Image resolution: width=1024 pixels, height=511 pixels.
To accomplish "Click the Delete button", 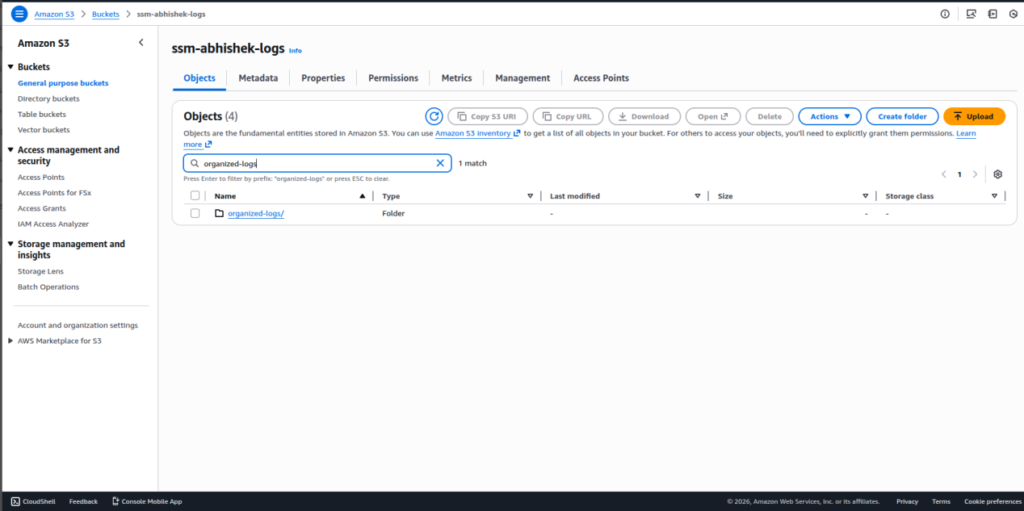I will coord(769,116).
